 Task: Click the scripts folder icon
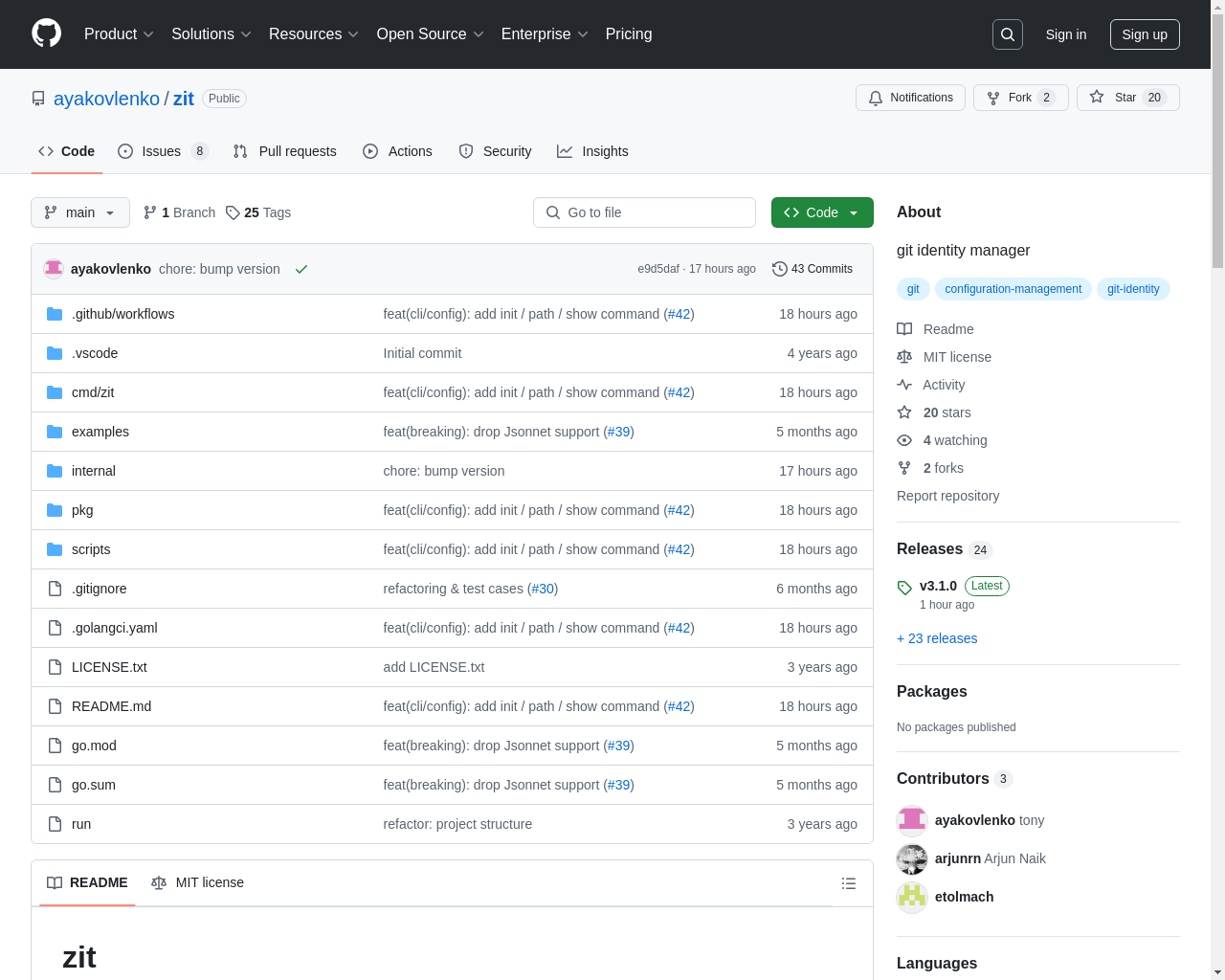click(55, 549)
